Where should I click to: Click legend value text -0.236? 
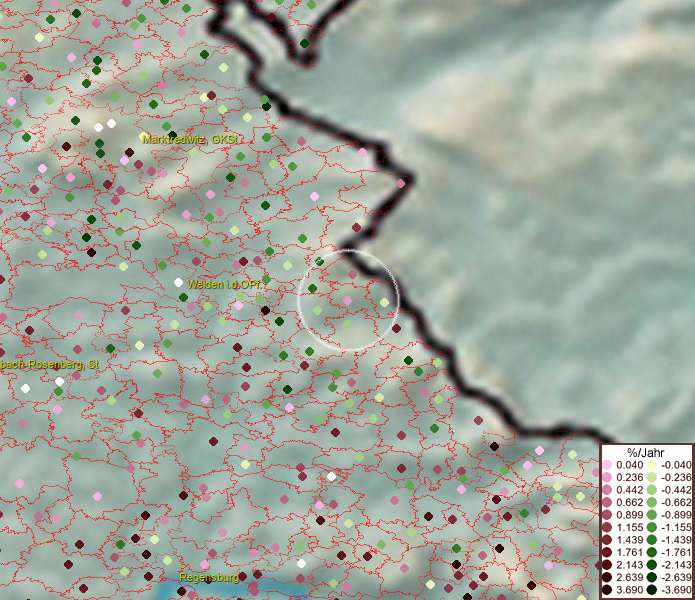pos(676,477)
